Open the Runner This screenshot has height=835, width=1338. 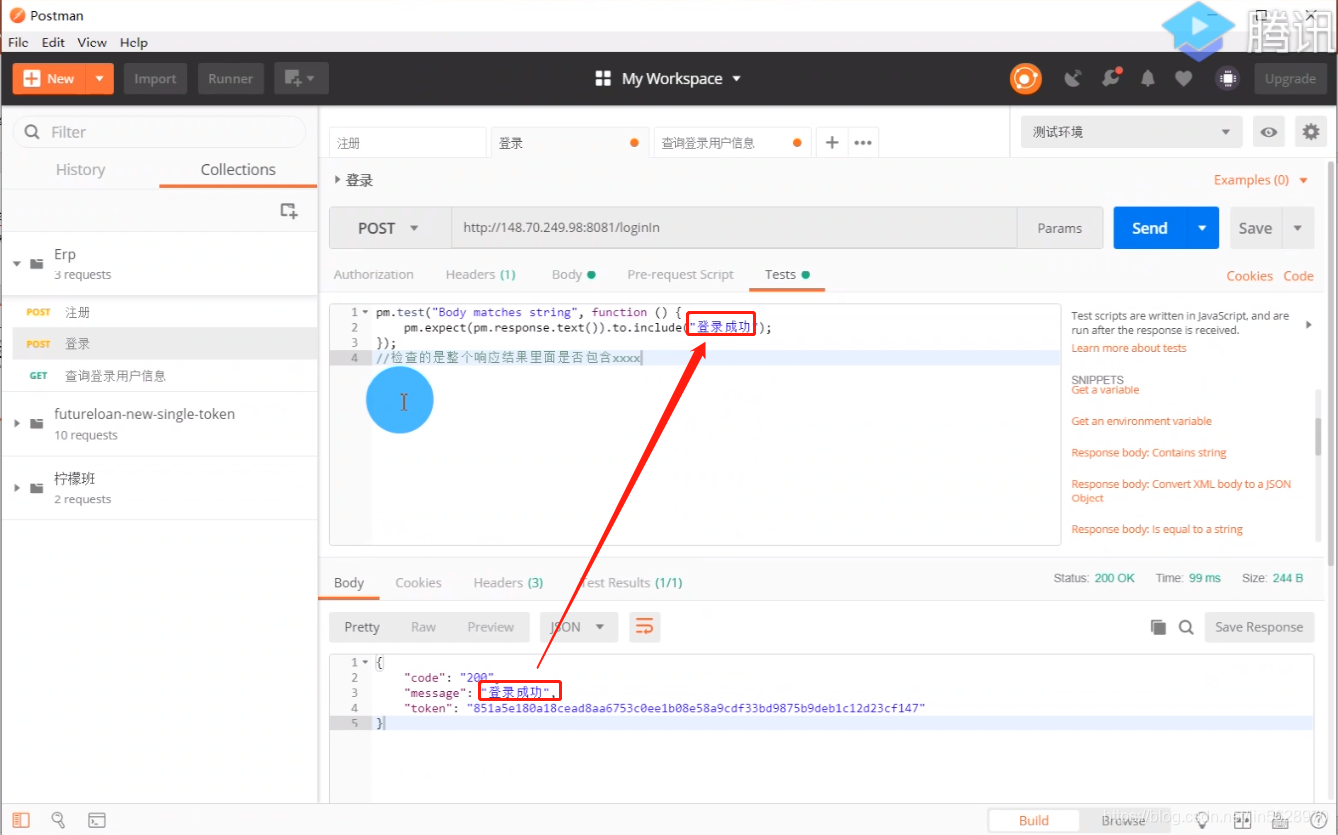(231, 79)
